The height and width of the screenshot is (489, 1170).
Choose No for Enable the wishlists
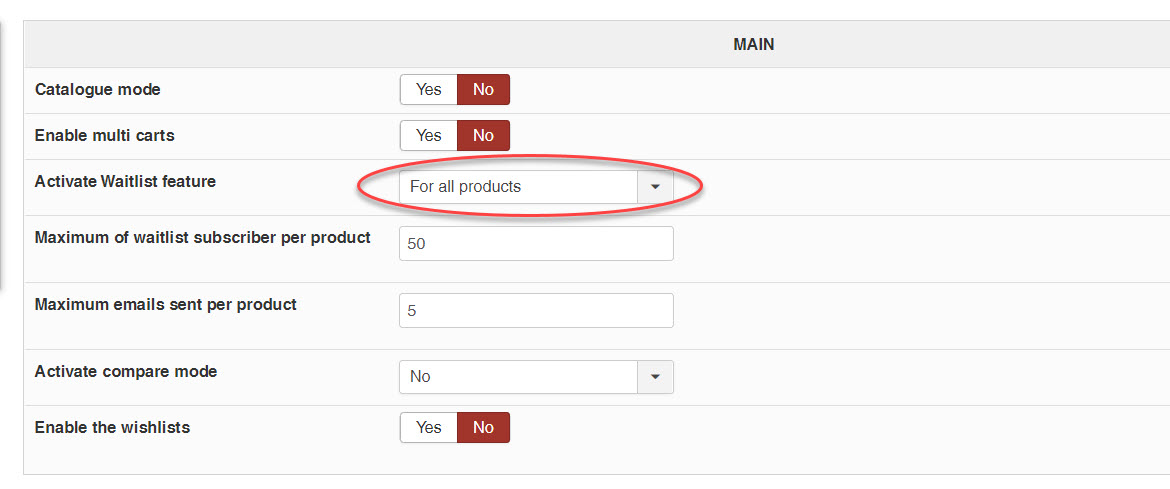pos(483,428)
